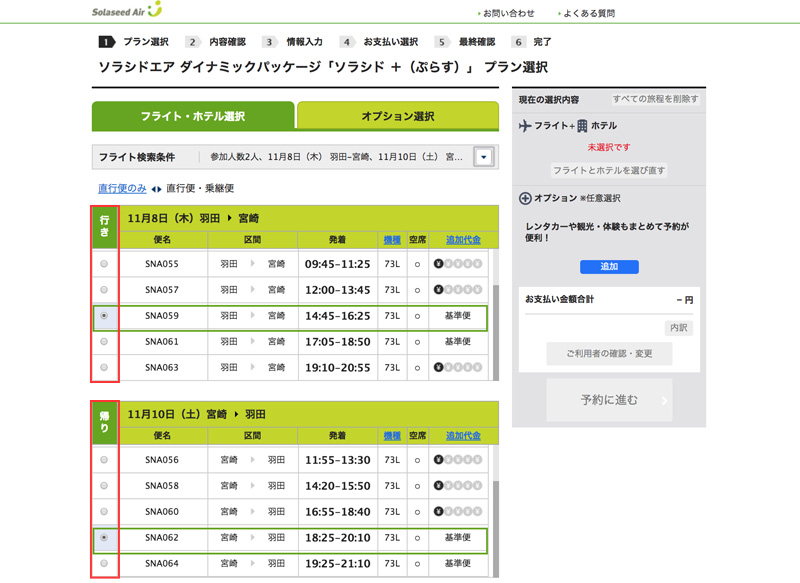Open よくある質問 FAQ link

click(x=588, y=13)
